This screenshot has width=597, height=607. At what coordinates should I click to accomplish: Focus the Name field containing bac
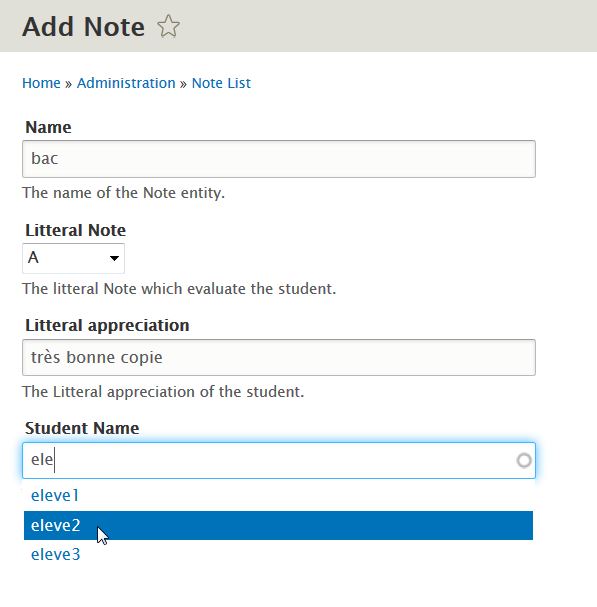tap(279, 159)
